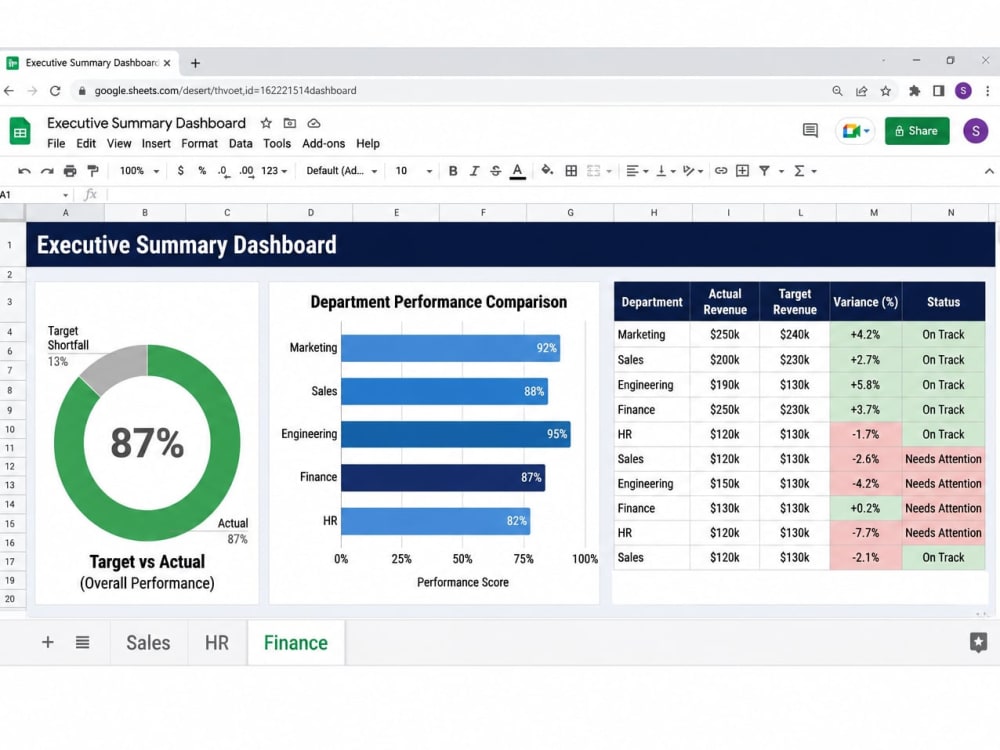
Task: Star the Executive Summary Dashboard document
Action: tap(266, 123)
